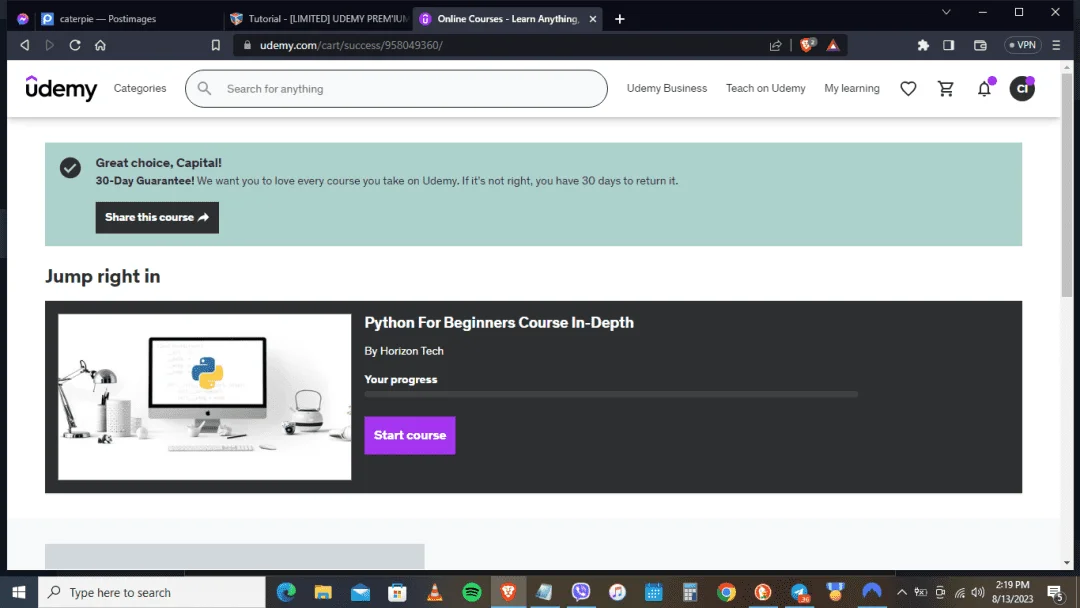Image resolution: width=1080 pixels, height=608 pixels.
Task: Open the tab search chevron dropdown
Action: tap(946, 12)
